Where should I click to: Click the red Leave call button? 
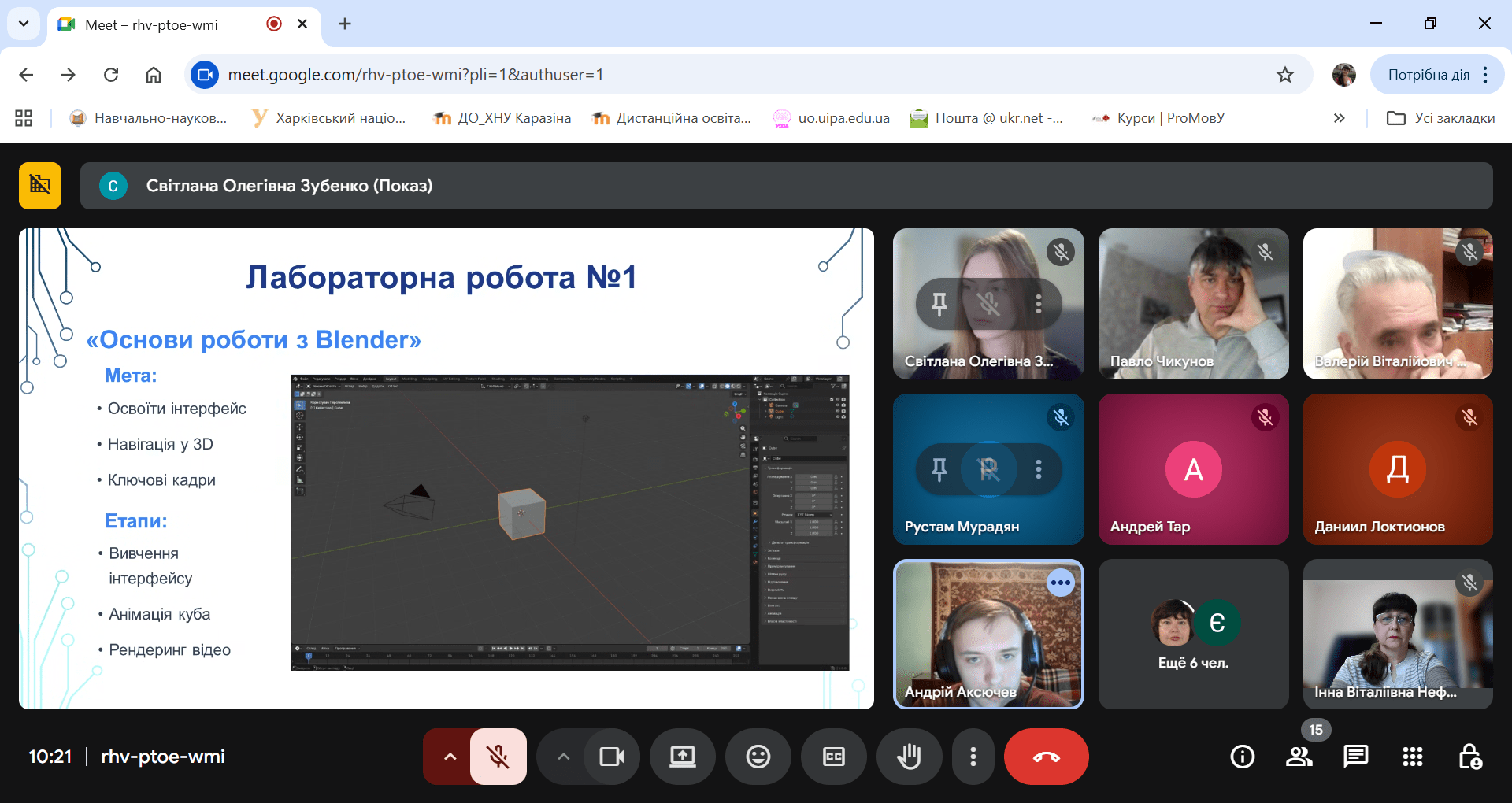click(1046, 757)
